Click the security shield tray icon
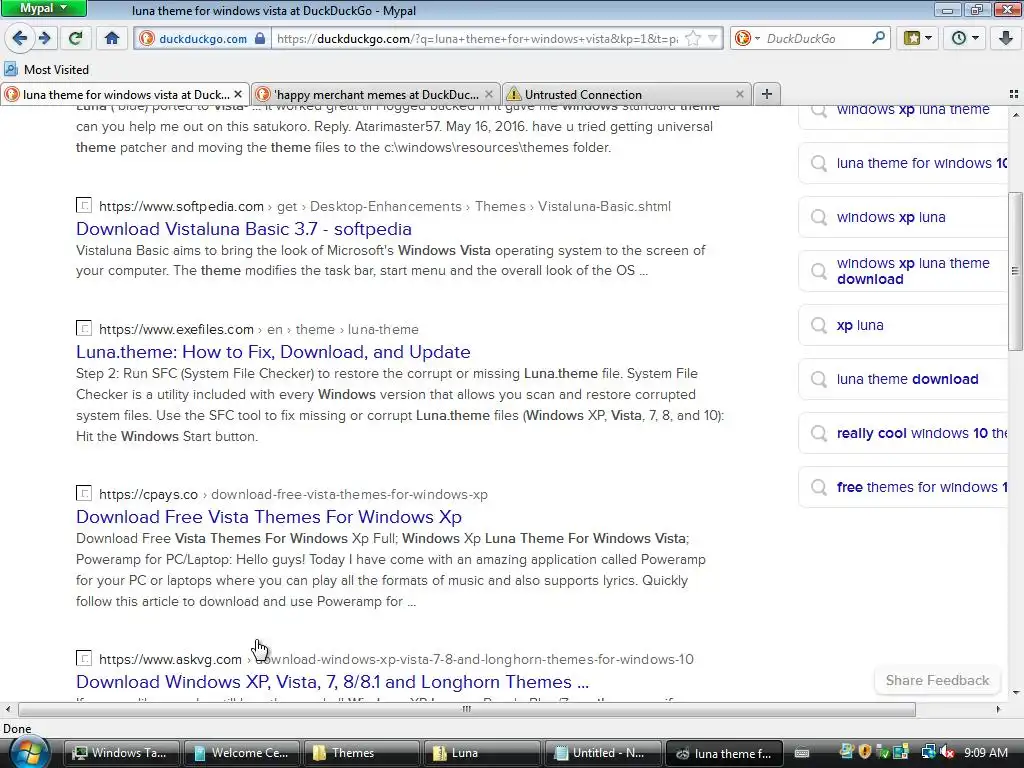 (865, 753)
